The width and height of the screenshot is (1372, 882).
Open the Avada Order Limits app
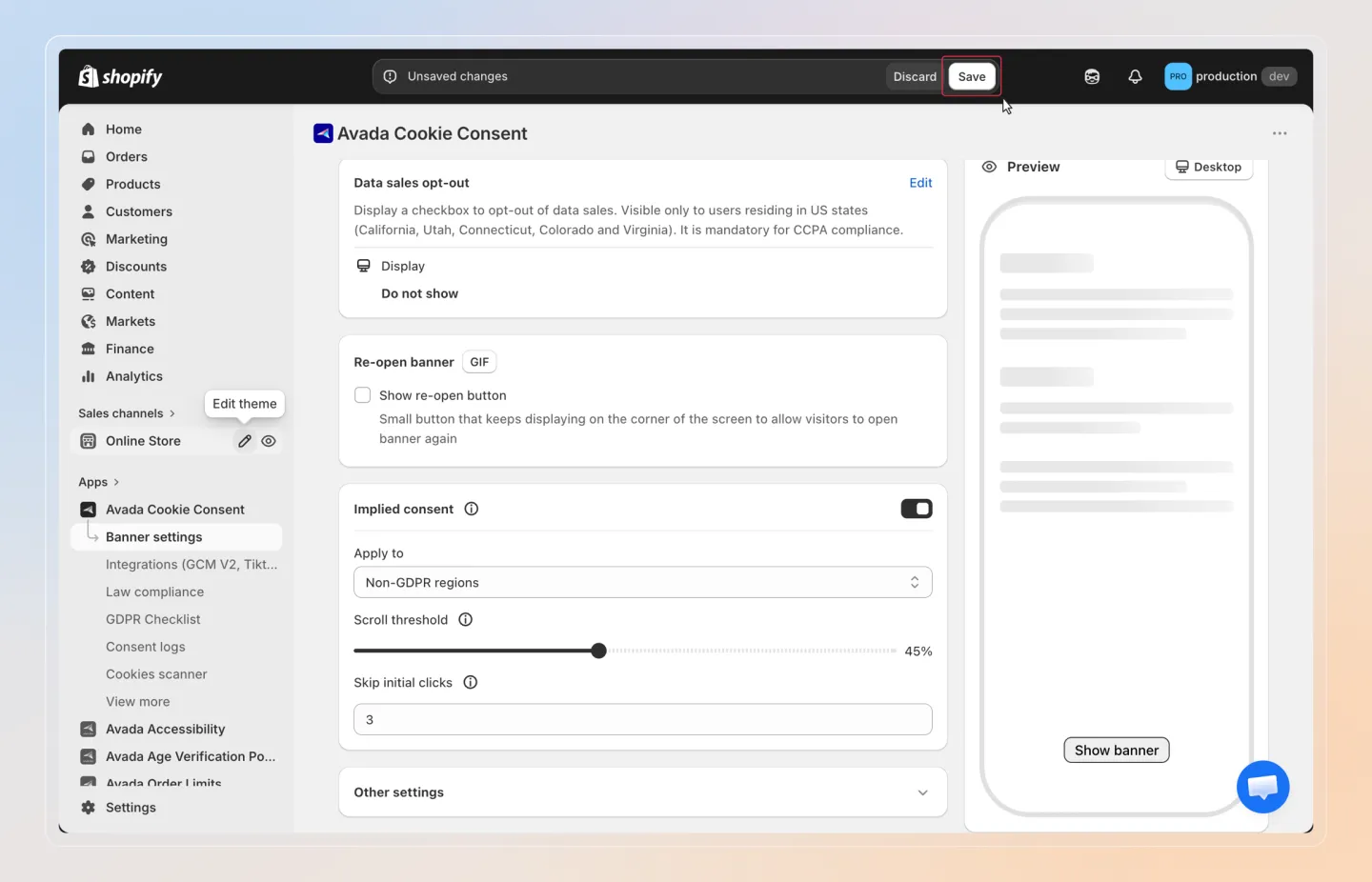click(163, 783)
